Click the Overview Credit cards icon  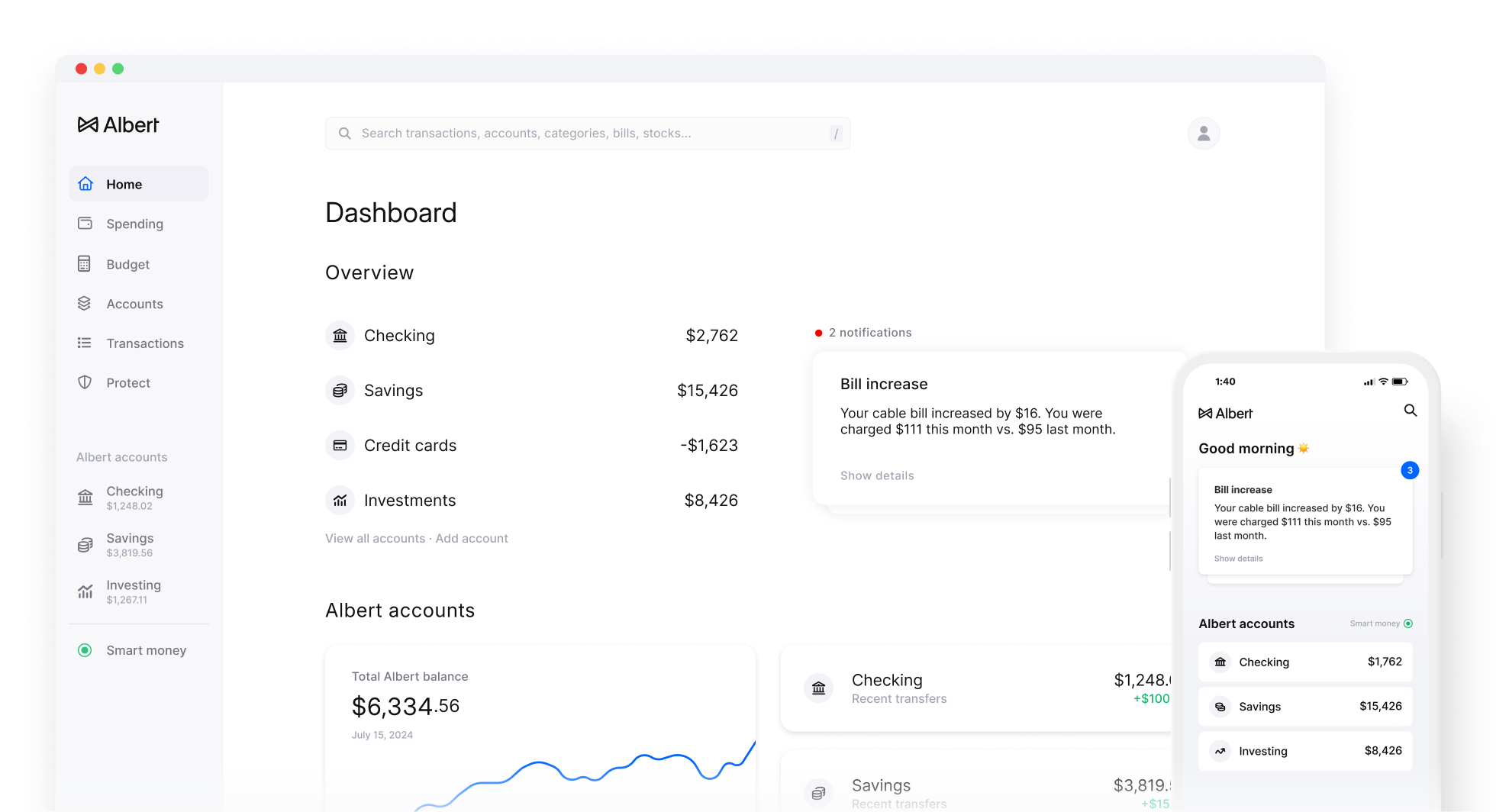pyautogui.click(x=340, y=446)
